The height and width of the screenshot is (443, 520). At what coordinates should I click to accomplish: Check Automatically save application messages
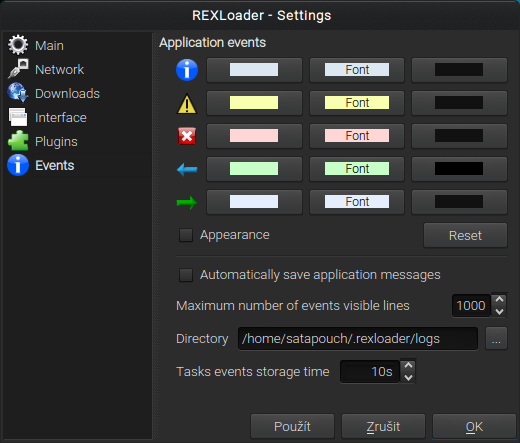coord(186,275)
